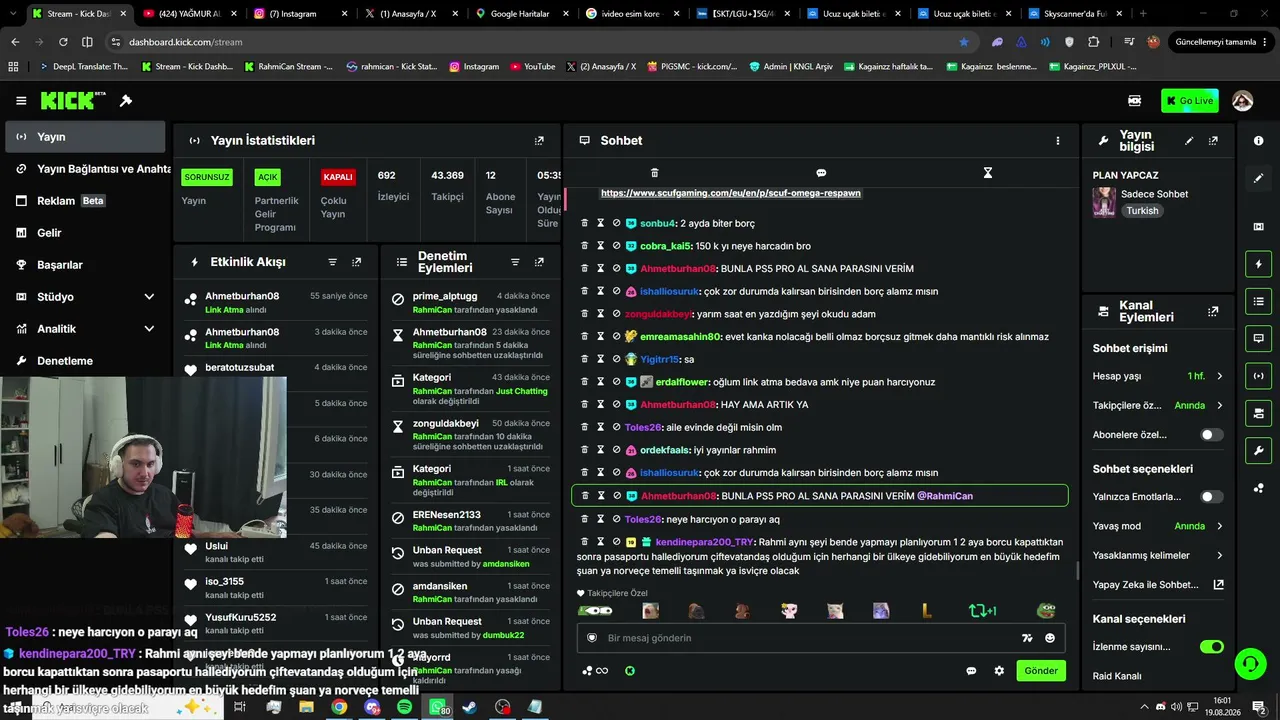The height and width of the screenshot is (720, 1280).
Task: Open Google Chrome from the taskbar
Action: [x=339, y=707]
